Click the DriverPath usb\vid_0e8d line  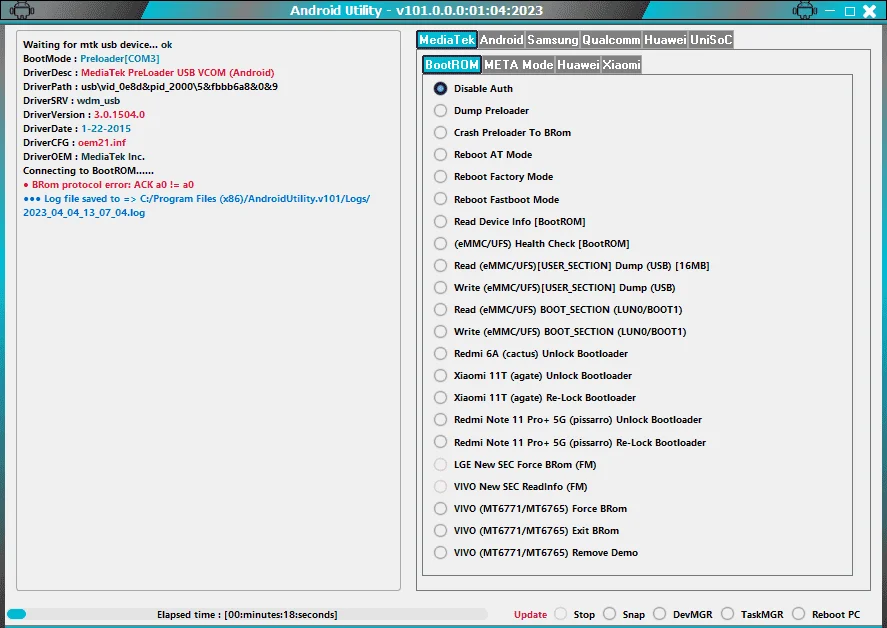tap(150, 87)
